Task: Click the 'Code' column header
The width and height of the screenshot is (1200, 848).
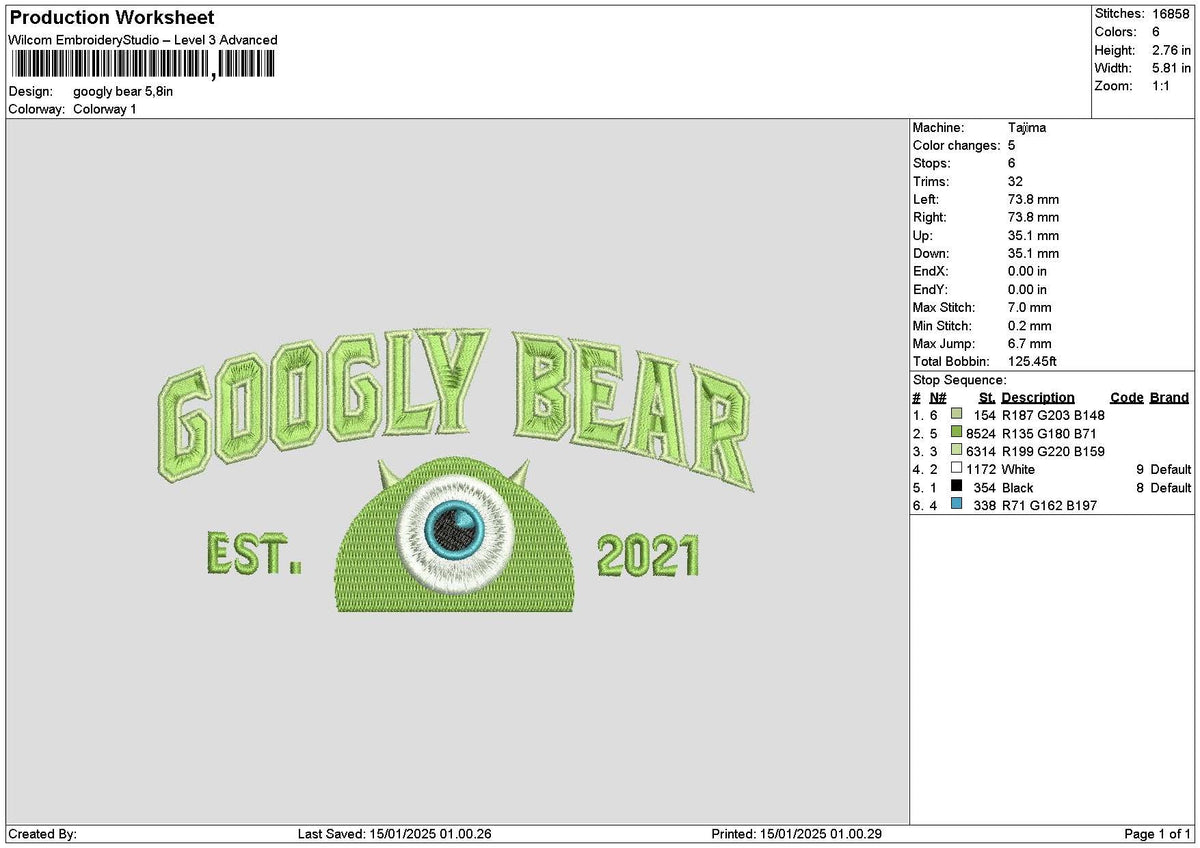Action: 1126,397
